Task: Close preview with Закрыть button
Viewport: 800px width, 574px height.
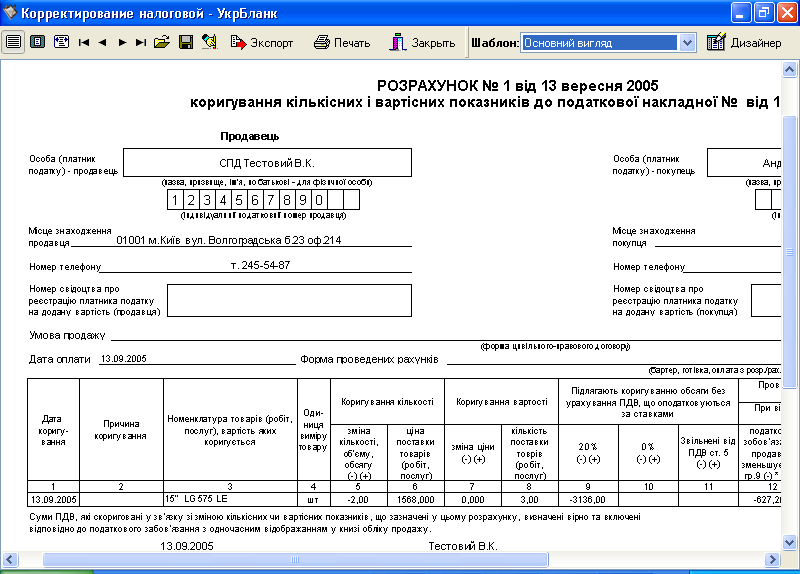Action: point(422,43)
